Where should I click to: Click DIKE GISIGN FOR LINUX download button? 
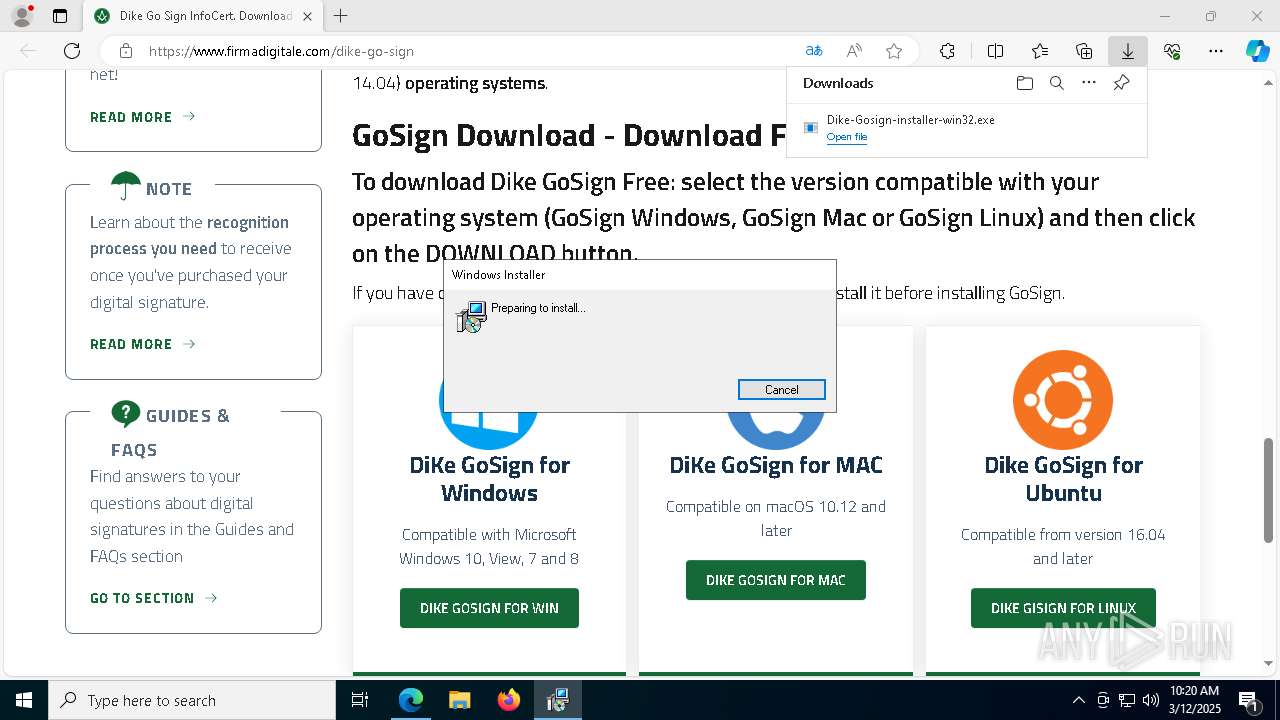click(1063, 608)
